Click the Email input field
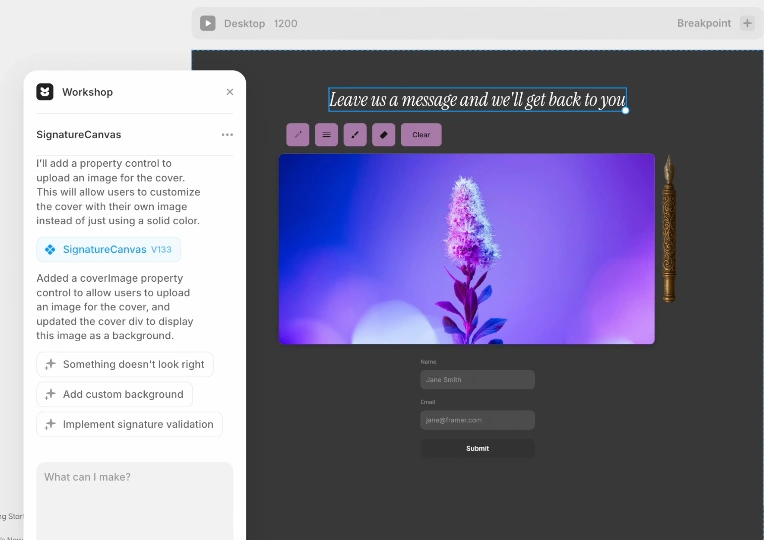 click(478, 420)
